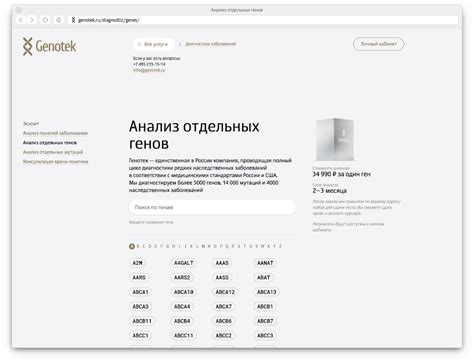
Task: Open gene ABCC11
Action: pyautogui.click(x=184, y=335)
